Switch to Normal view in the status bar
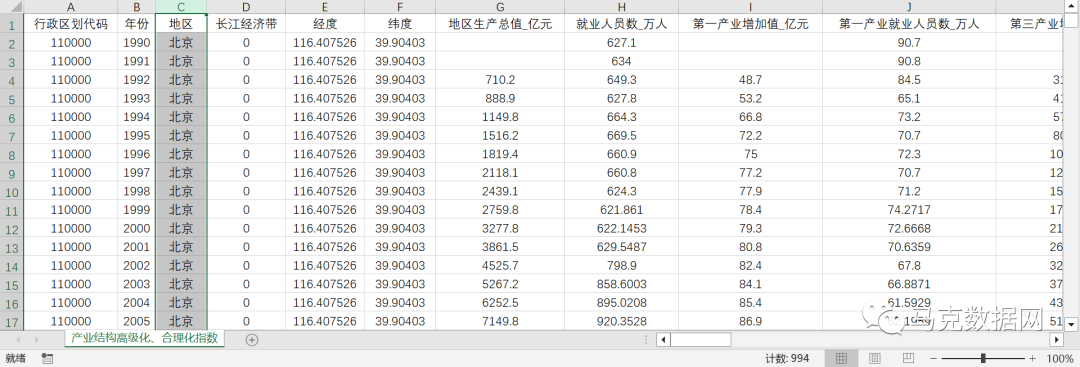 tap(840, 358)
